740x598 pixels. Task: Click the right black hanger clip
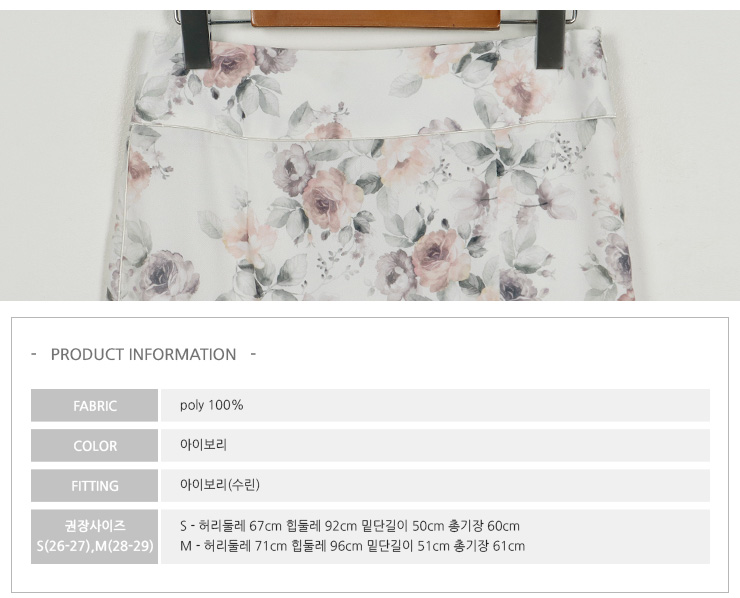(x=551, y=40)
